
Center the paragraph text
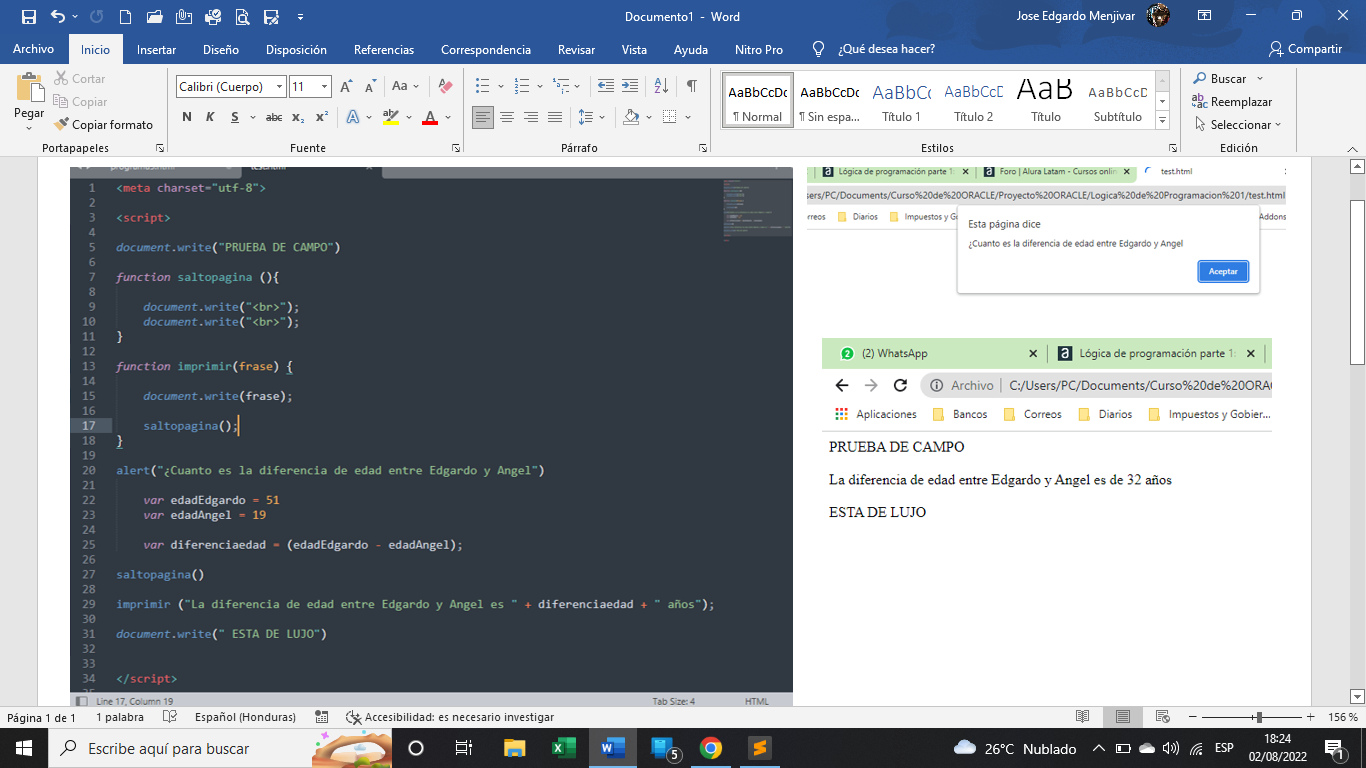507,117
